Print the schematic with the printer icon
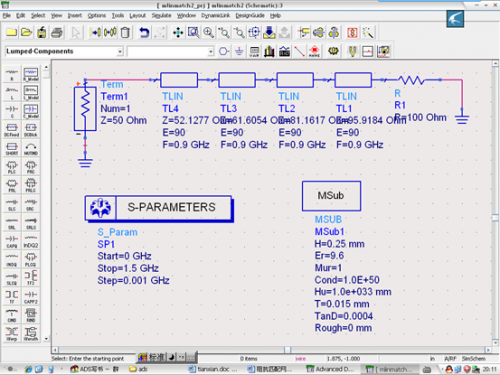The width and height of the screenshot is (500, 375). [57, 32]
